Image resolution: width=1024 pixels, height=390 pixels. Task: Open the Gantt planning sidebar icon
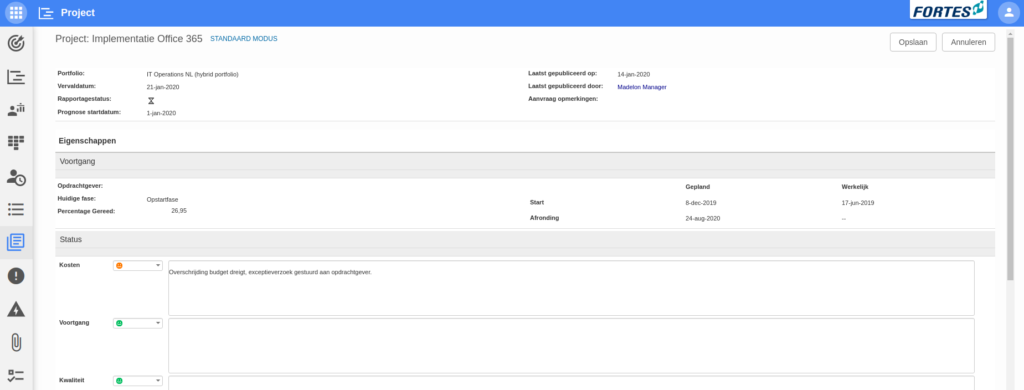click(x=16, y=77)
